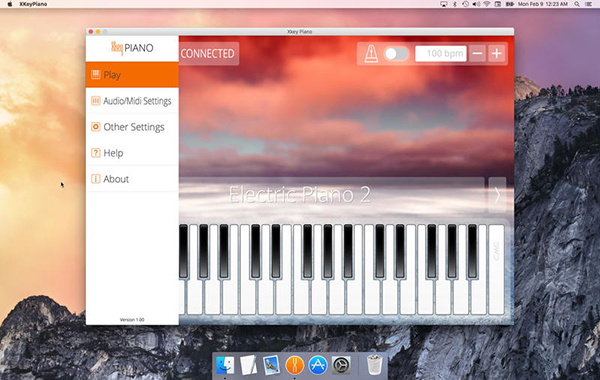Open App Store from the Dock
The image size is (600, 380).
(x=318, y=365)
